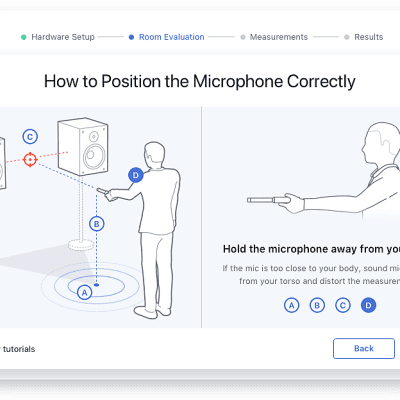Viewport: 400px width, 400px height.
Task: Click marker B on the dashed vertical line
Action: (97, 224)
